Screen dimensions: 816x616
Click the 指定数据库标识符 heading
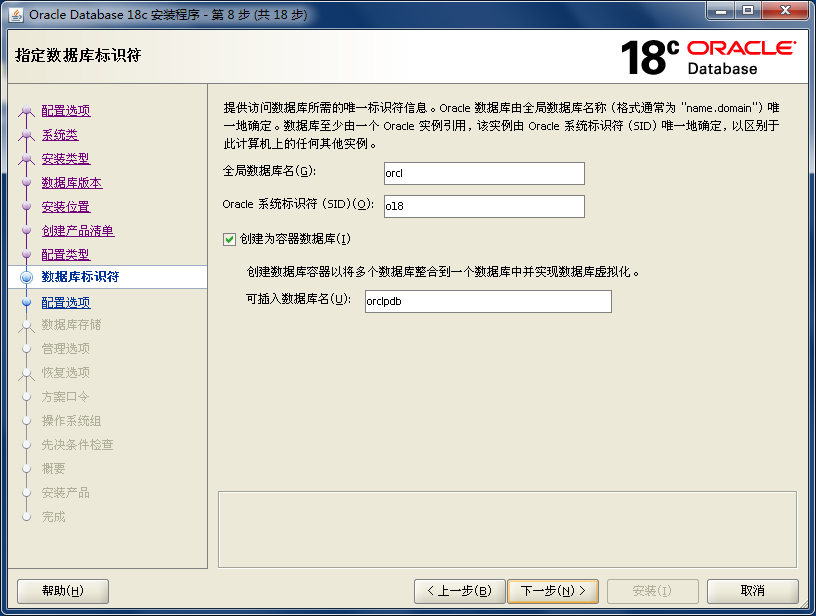(x=78, y=55)
